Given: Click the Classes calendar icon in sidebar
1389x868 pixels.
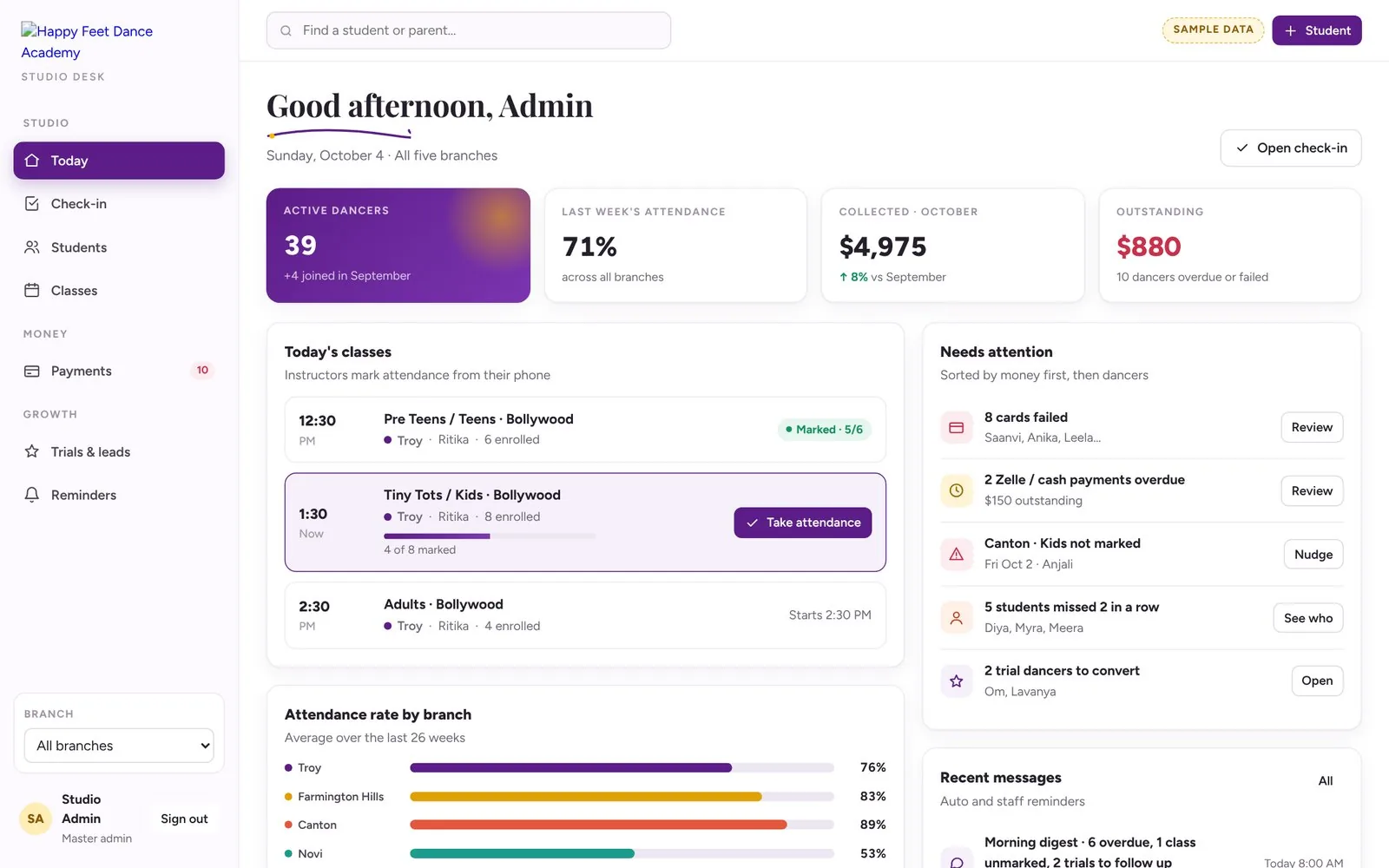Looking at the screenshot, I should click(32, 291).
